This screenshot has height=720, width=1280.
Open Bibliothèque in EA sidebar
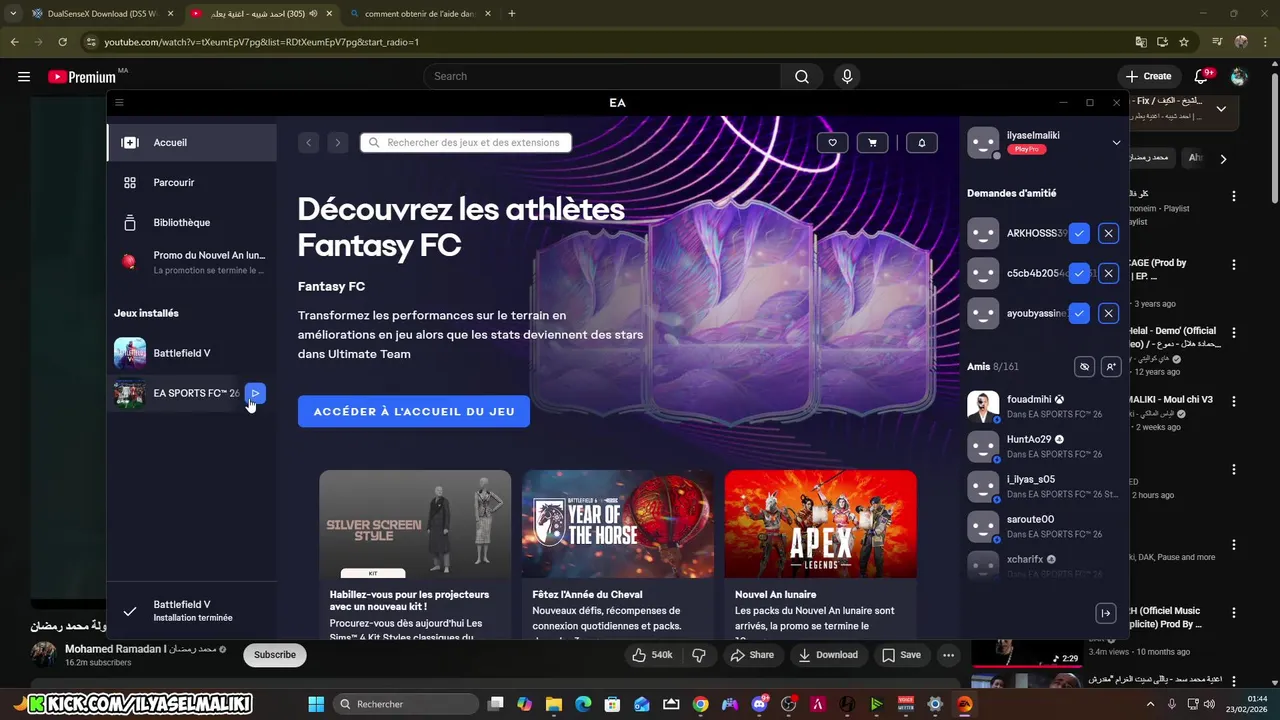[192, 222]
